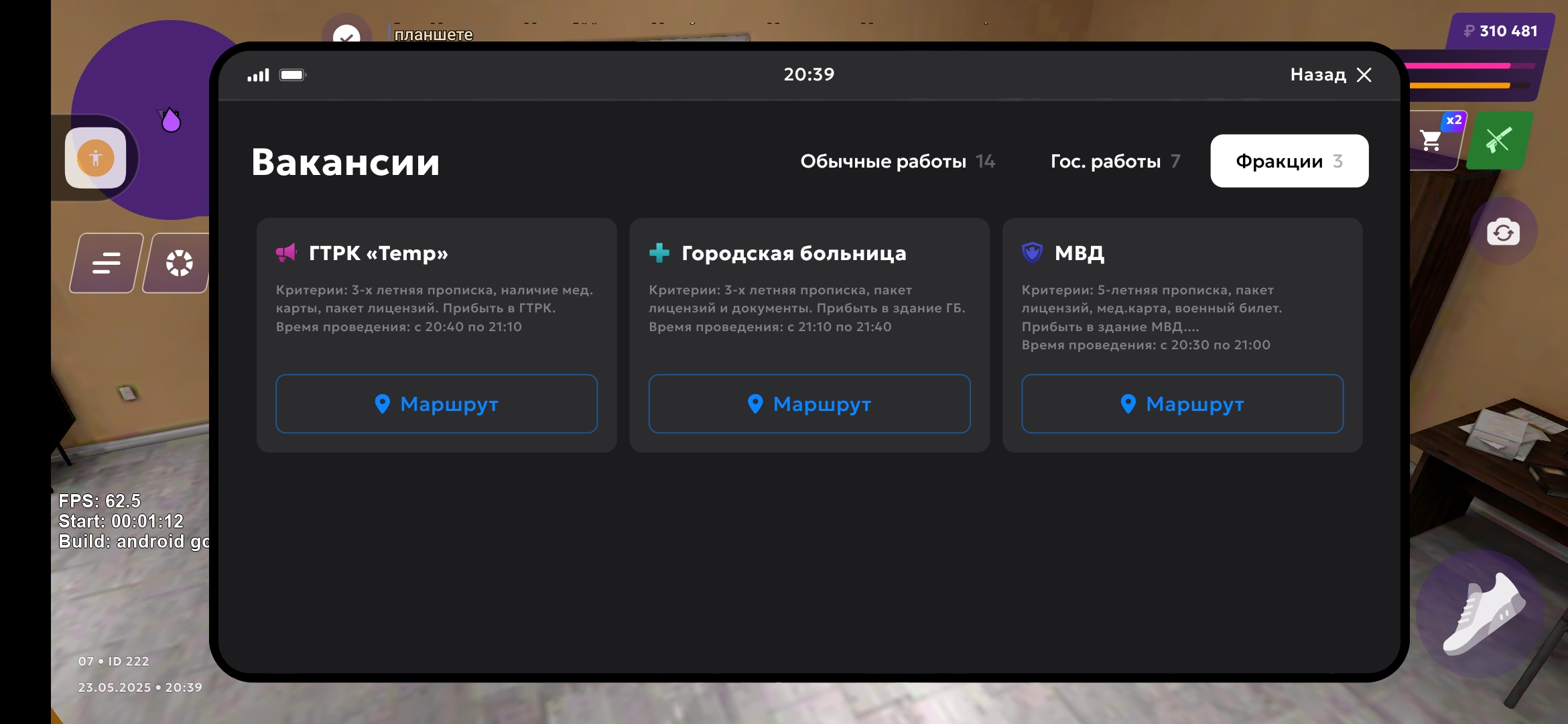Tap the orange person accessibility icon
The image size is (1568, 724).
click(x=96, y=158)
